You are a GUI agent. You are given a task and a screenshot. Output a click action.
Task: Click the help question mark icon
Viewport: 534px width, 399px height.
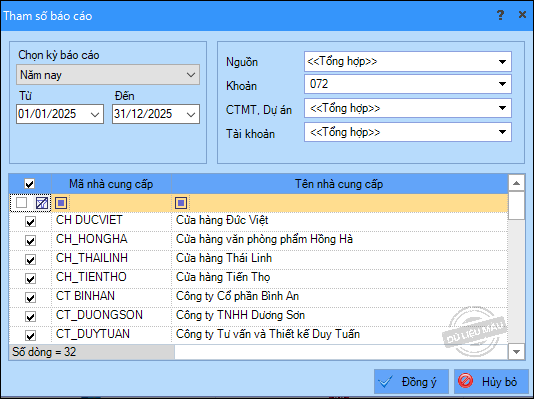coord(500,15)
